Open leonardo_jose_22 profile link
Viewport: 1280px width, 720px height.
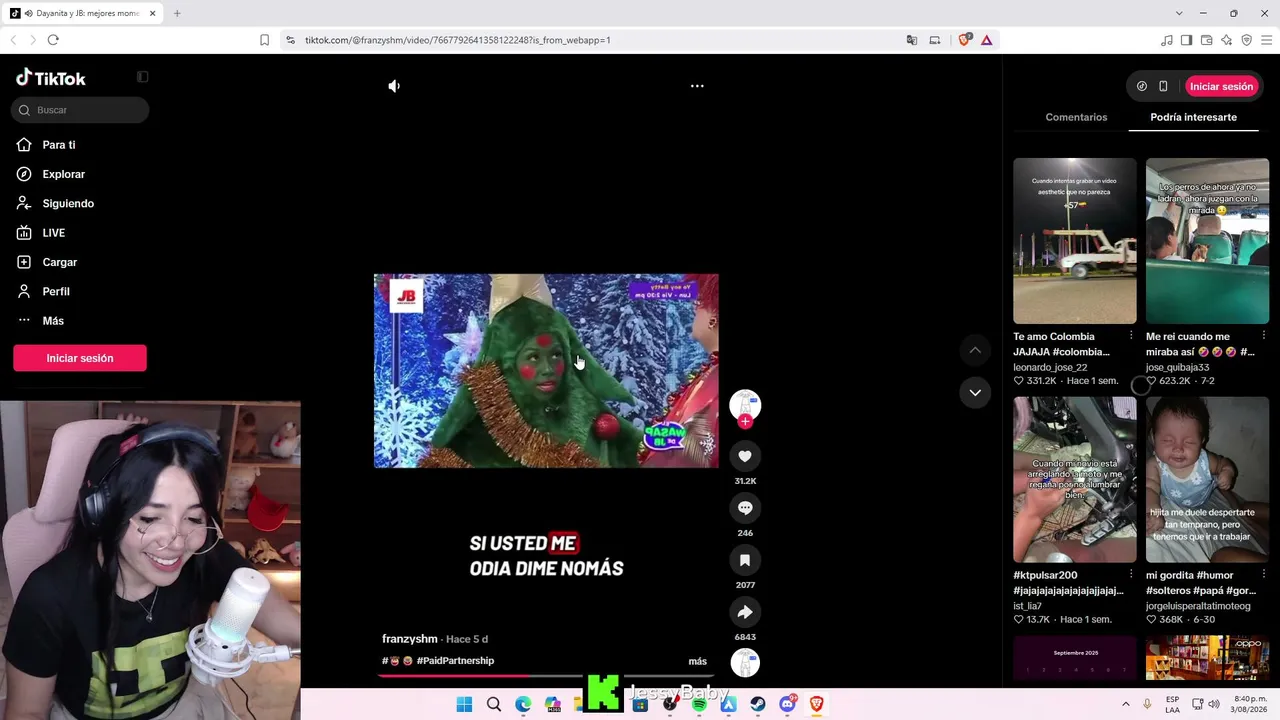(x=1050, y=367)
